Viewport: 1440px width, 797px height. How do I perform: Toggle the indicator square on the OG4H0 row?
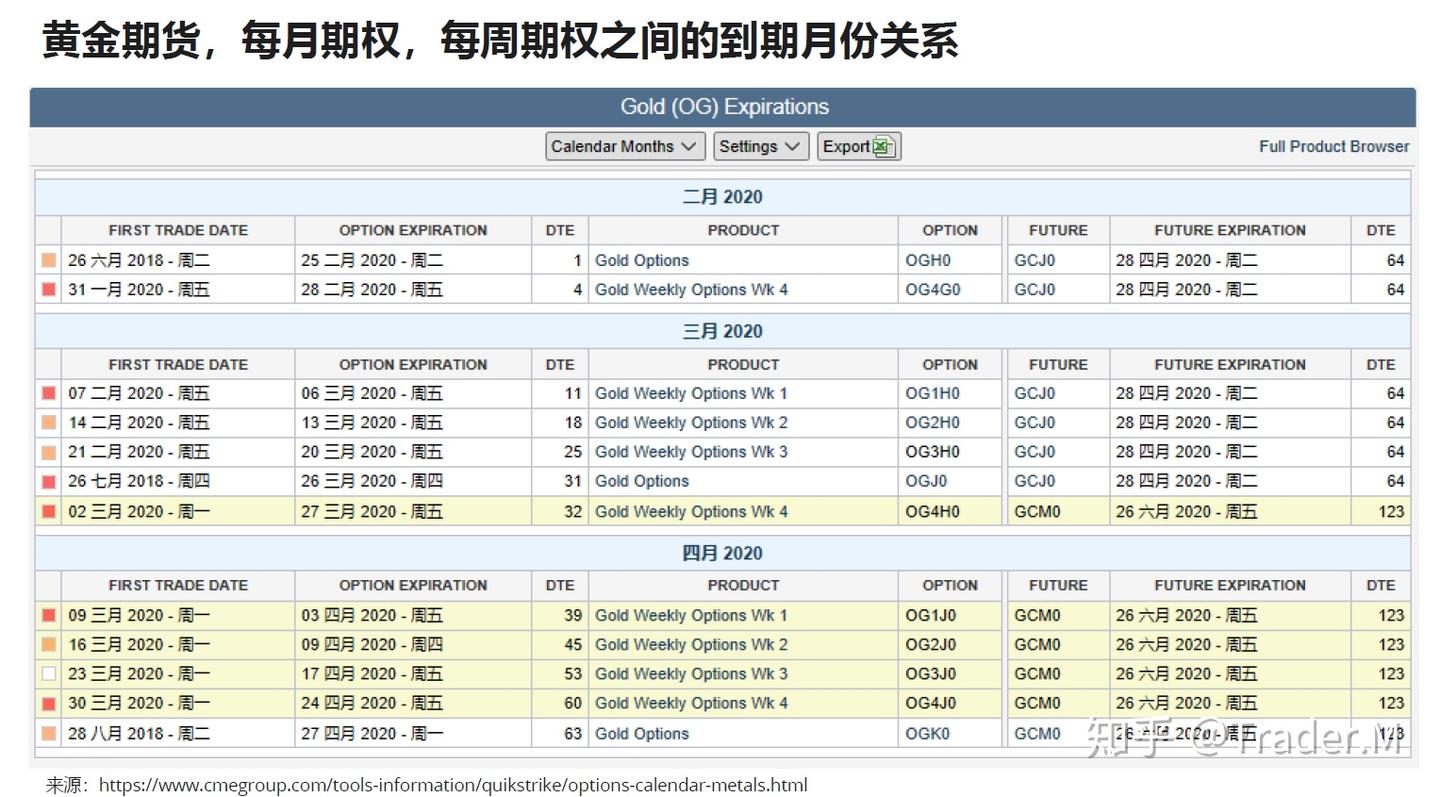(48, 511)
